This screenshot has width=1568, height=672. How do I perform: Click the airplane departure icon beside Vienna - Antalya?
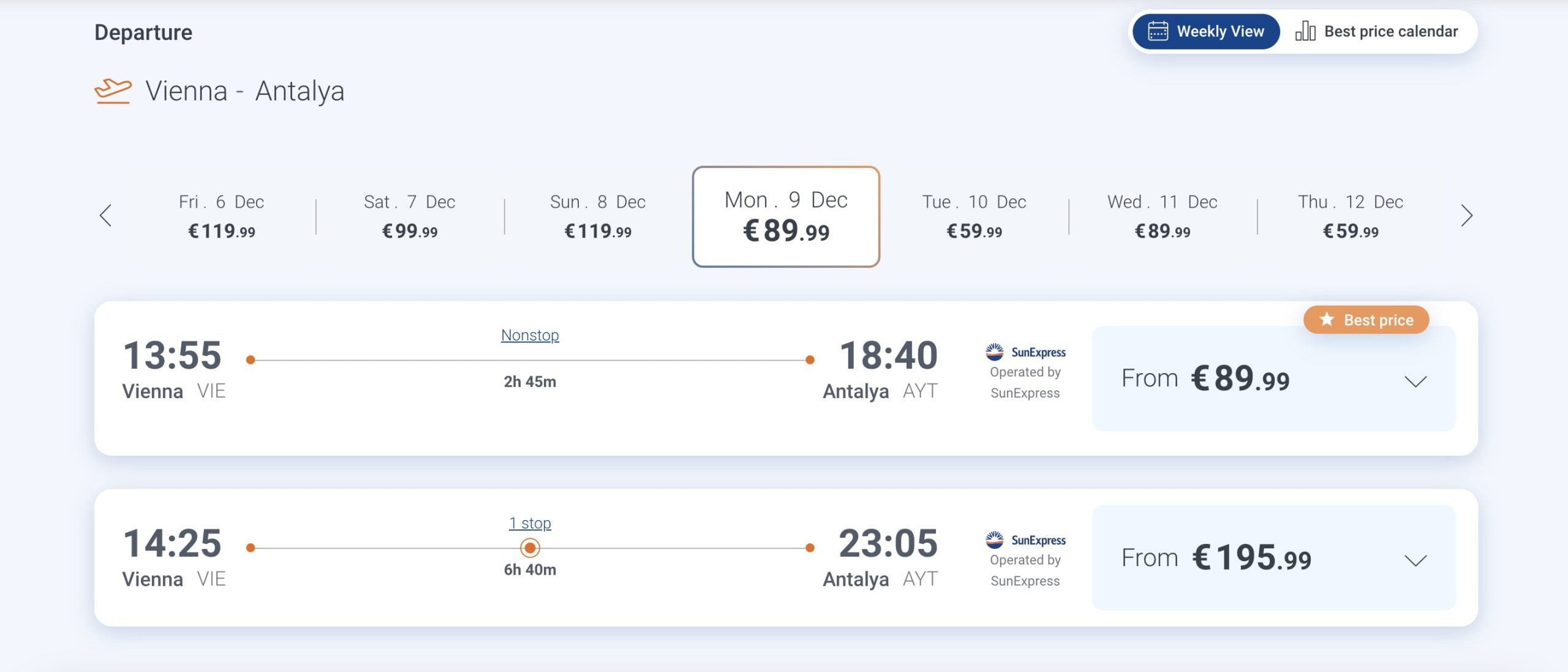(113, 91)
